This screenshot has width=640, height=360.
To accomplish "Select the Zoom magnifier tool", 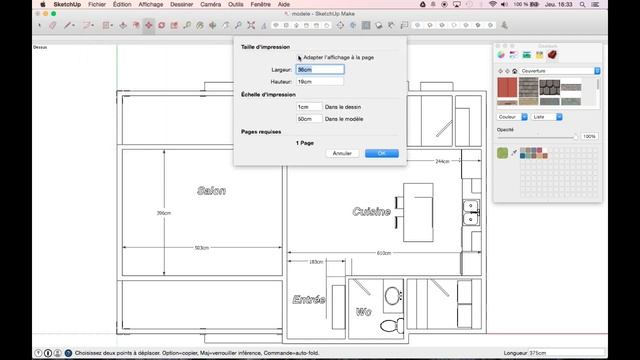I will point(238,25).
